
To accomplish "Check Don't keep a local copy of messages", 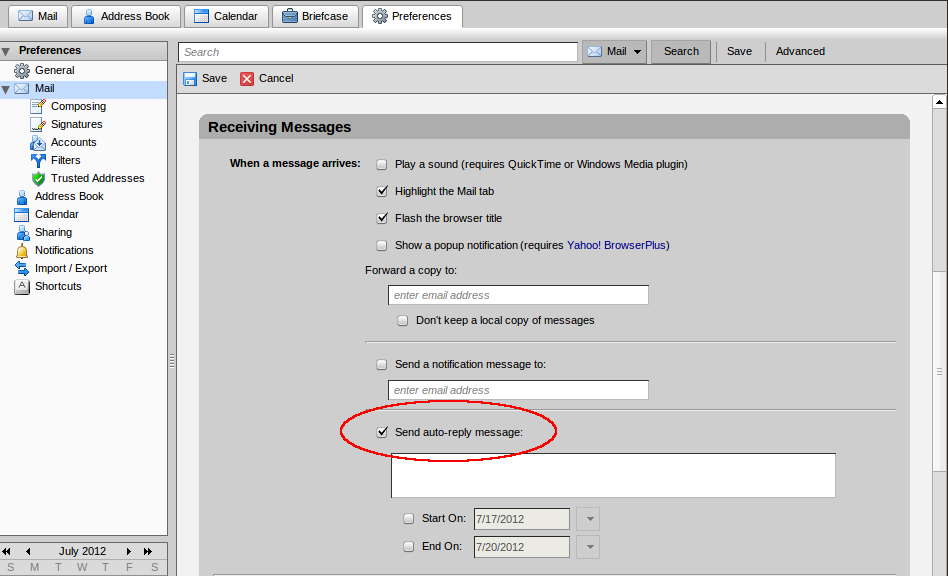I will coord(403,320).
